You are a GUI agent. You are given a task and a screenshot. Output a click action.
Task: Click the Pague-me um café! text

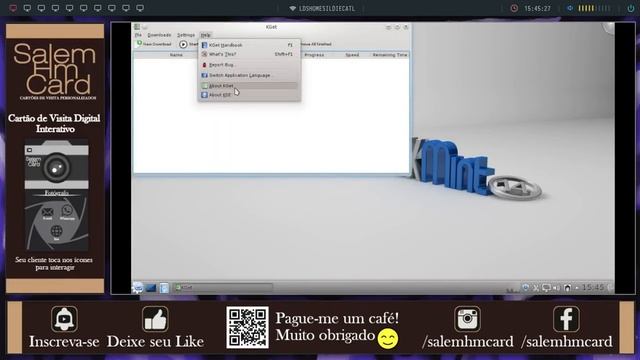337,318
